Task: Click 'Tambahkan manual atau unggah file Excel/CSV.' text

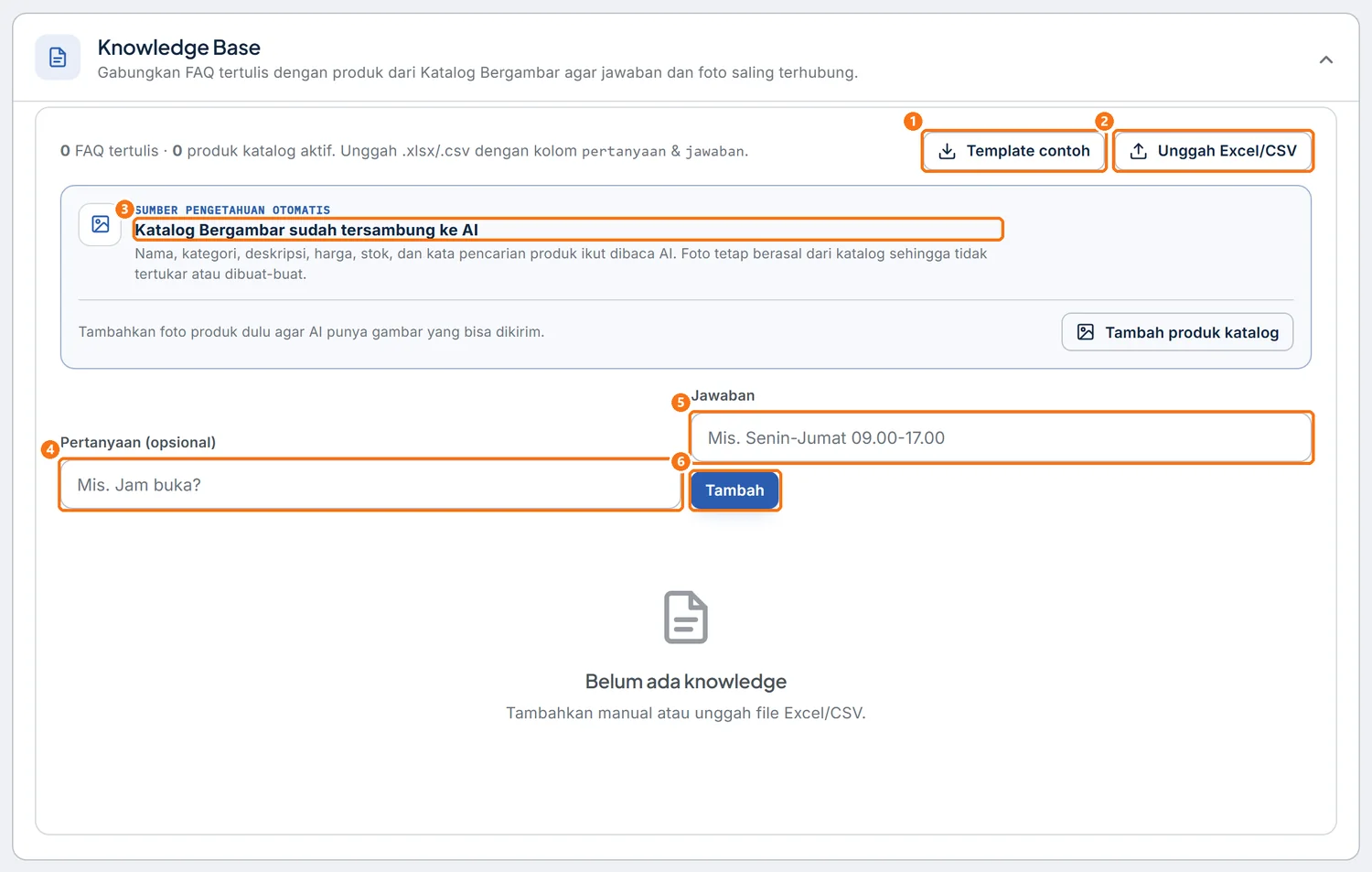Action: click(x=686, y=713)
